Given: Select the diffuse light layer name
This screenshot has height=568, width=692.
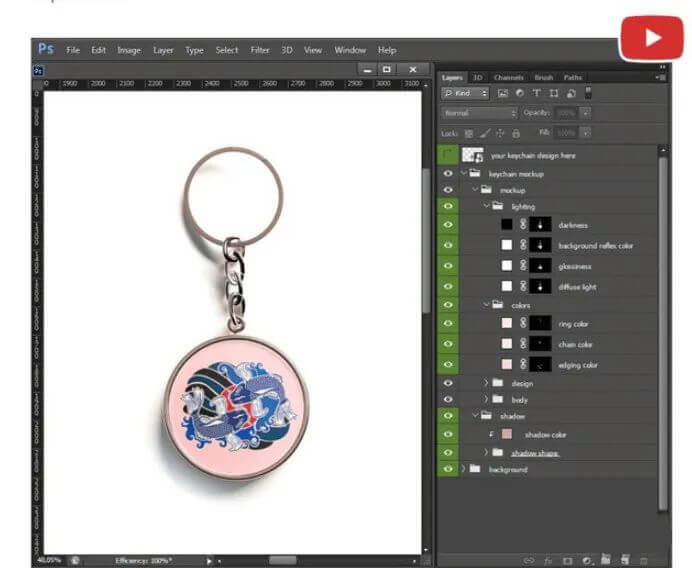Looking at the screenshot, I should pos(577,287).
